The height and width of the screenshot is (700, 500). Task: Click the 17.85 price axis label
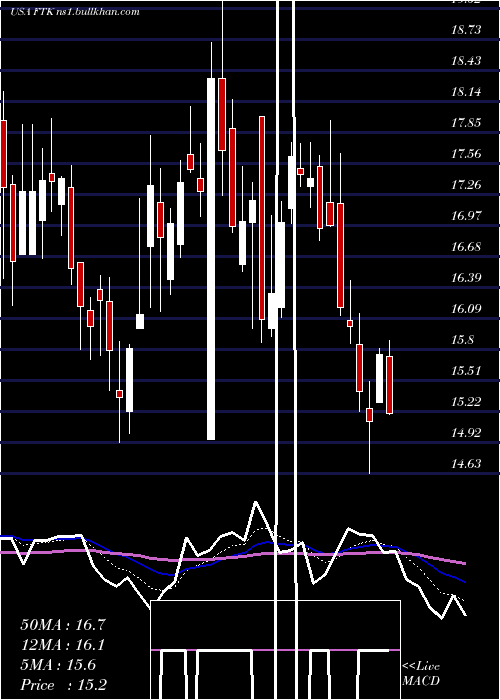click(466, 123)
